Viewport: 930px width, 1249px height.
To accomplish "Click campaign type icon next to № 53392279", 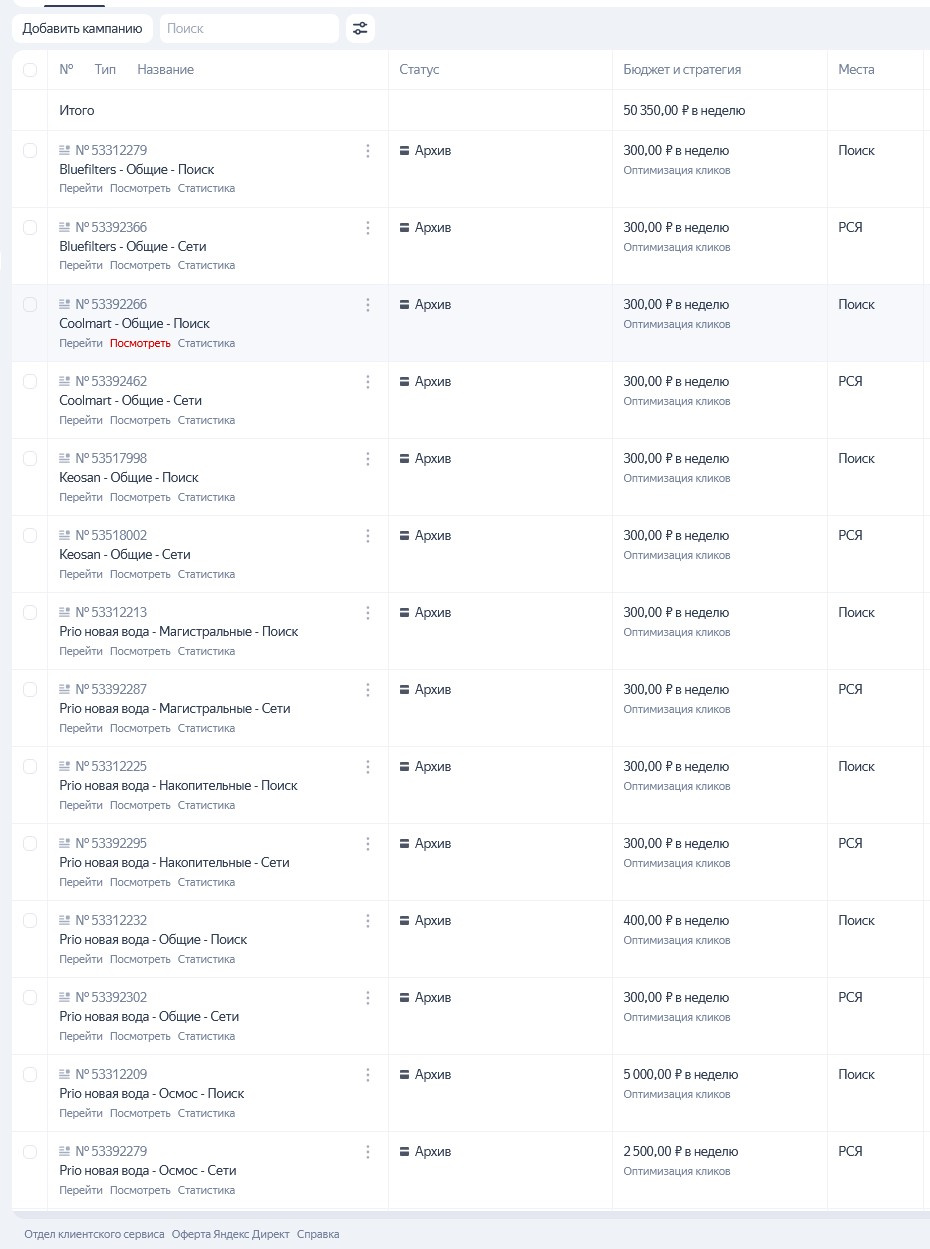I will coord(65,1152).
